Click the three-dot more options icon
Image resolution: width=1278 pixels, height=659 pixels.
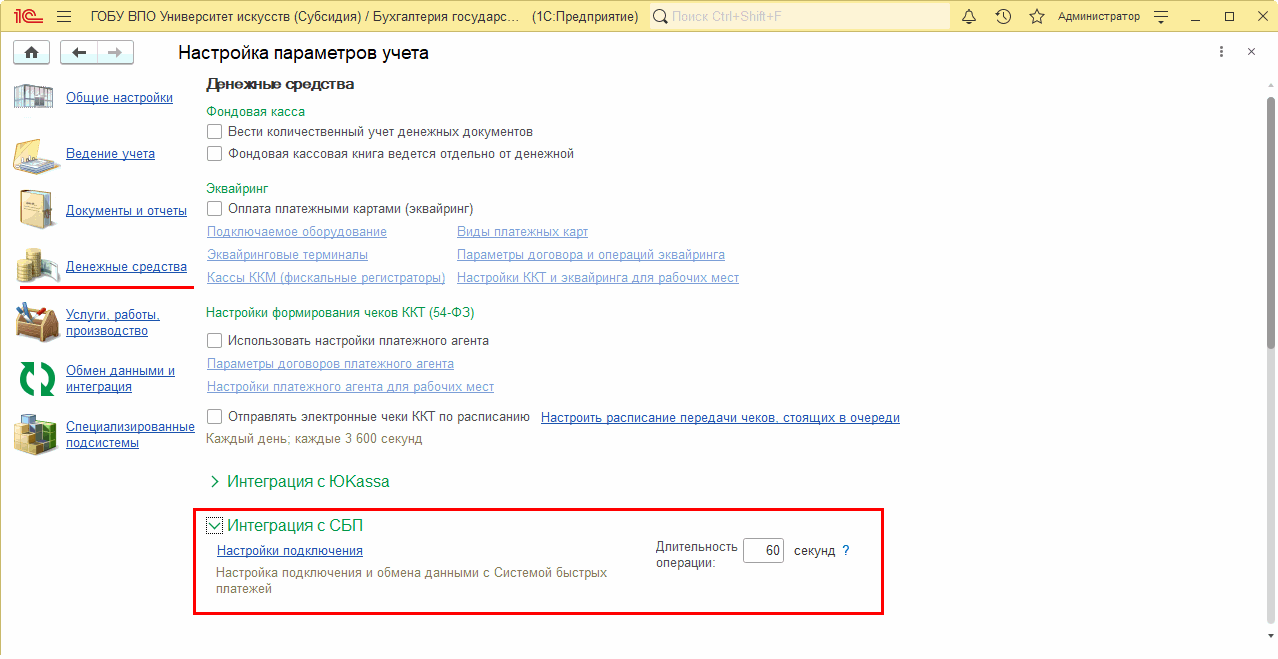[1221, 52]
